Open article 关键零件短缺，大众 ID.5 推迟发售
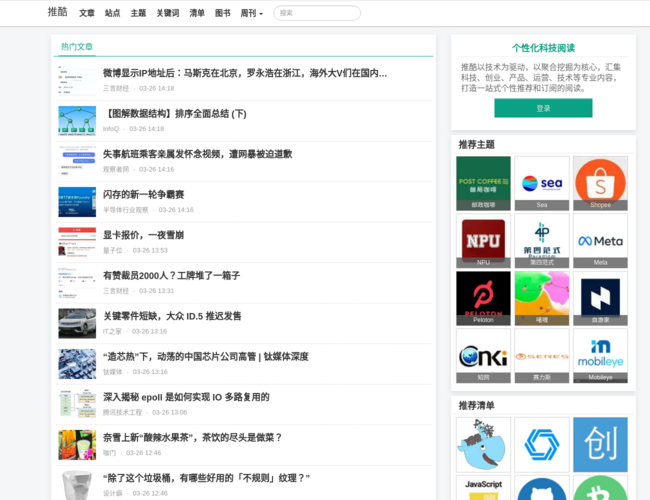Viewport: 650px width, 500px height. point(172,316)
